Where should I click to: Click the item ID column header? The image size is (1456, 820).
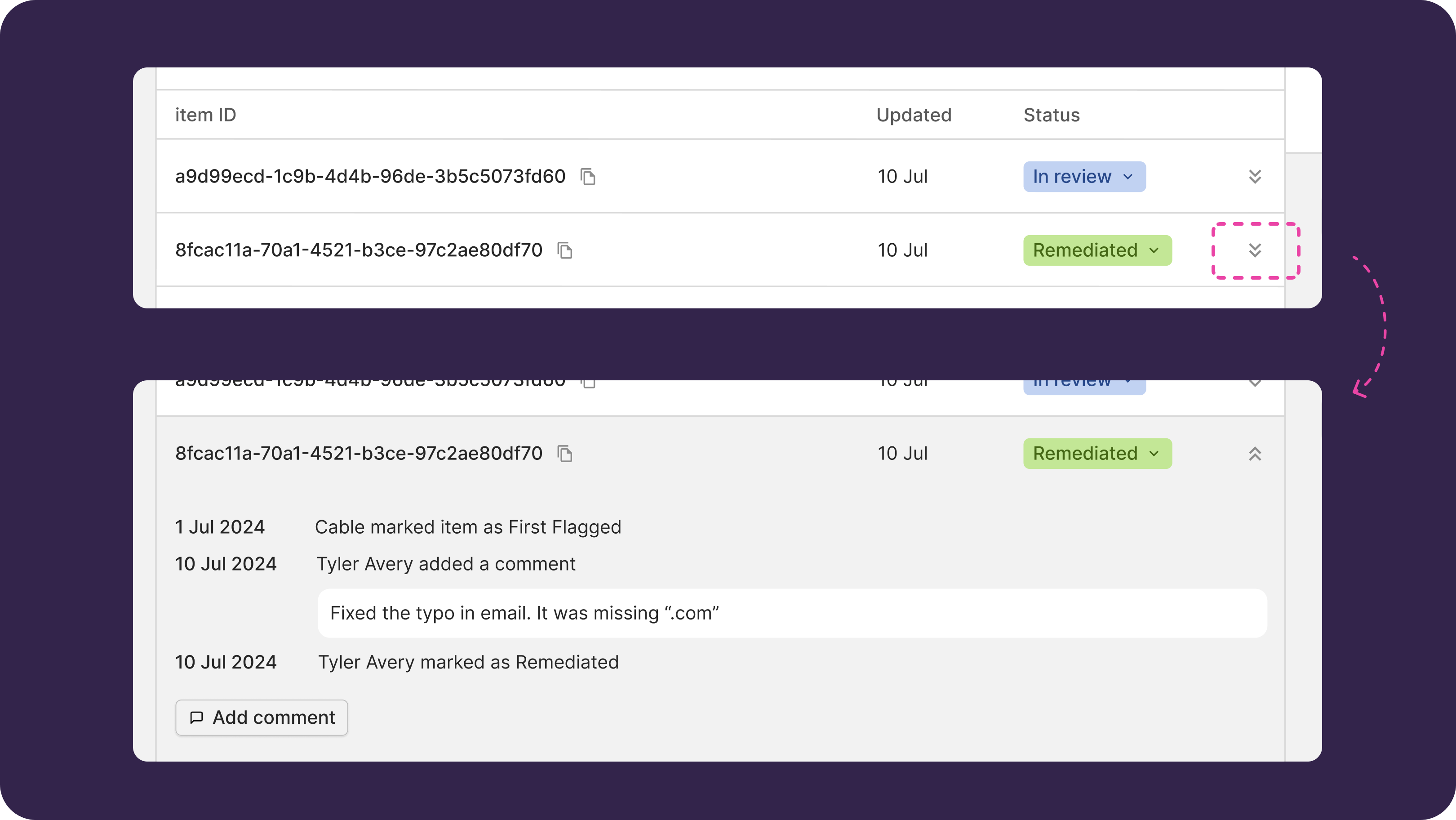[205, 115]
